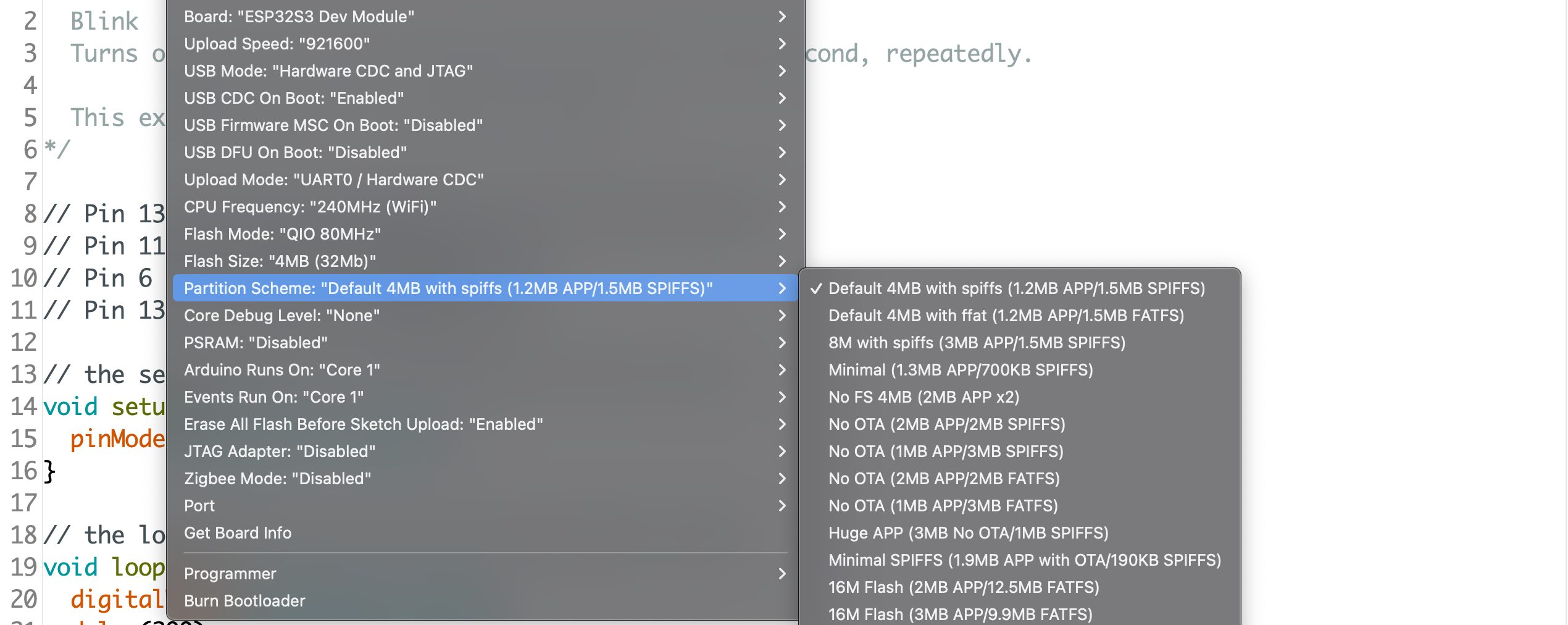Pick Minimal SPIFFS (1.9MB APP with OTA)
This screenshot has height=625, width=1568.
(x=1024, y=560)
